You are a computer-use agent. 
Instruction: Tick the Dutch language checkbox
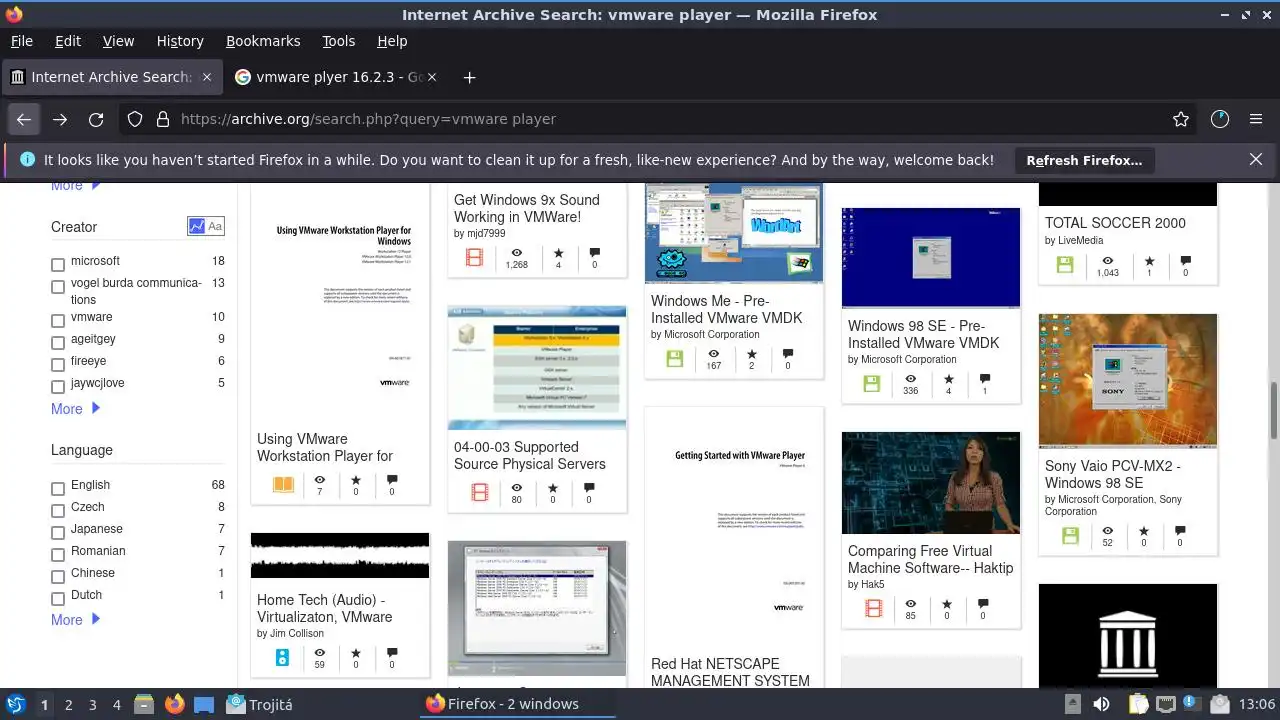(x=58, y=599)
